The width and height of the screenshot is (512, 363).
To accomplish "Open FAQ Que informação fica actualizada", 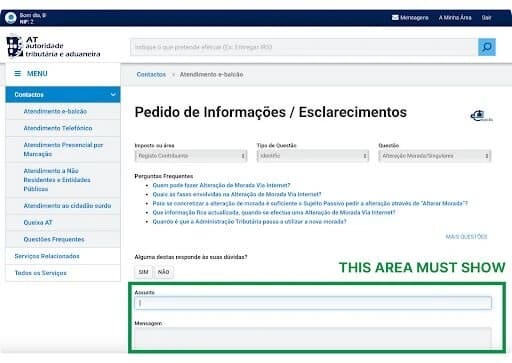I will [x=274, y=212].
